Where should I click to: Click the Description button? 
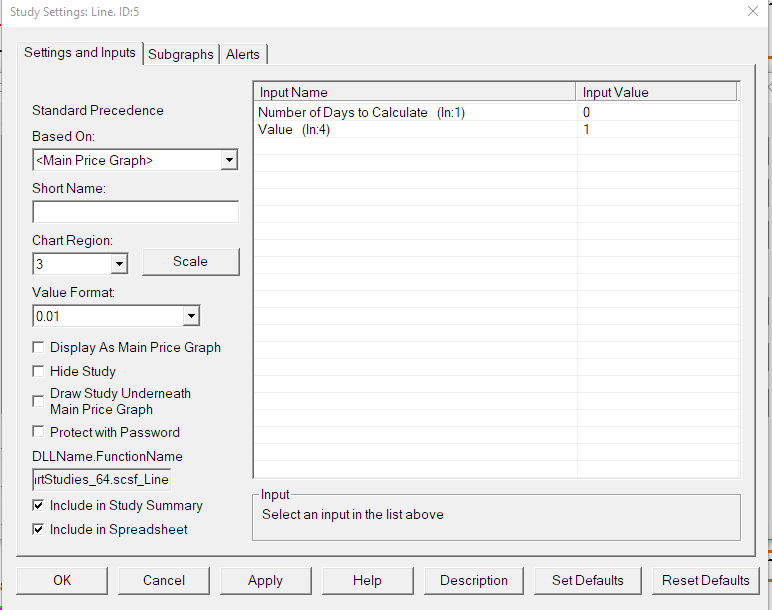[474, 580]
